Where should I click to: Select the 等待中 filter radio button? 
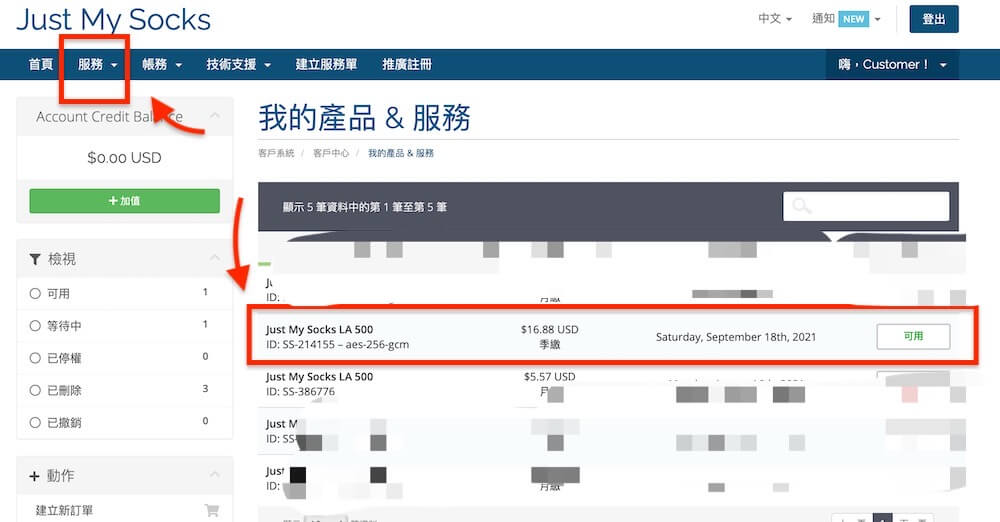35,326
